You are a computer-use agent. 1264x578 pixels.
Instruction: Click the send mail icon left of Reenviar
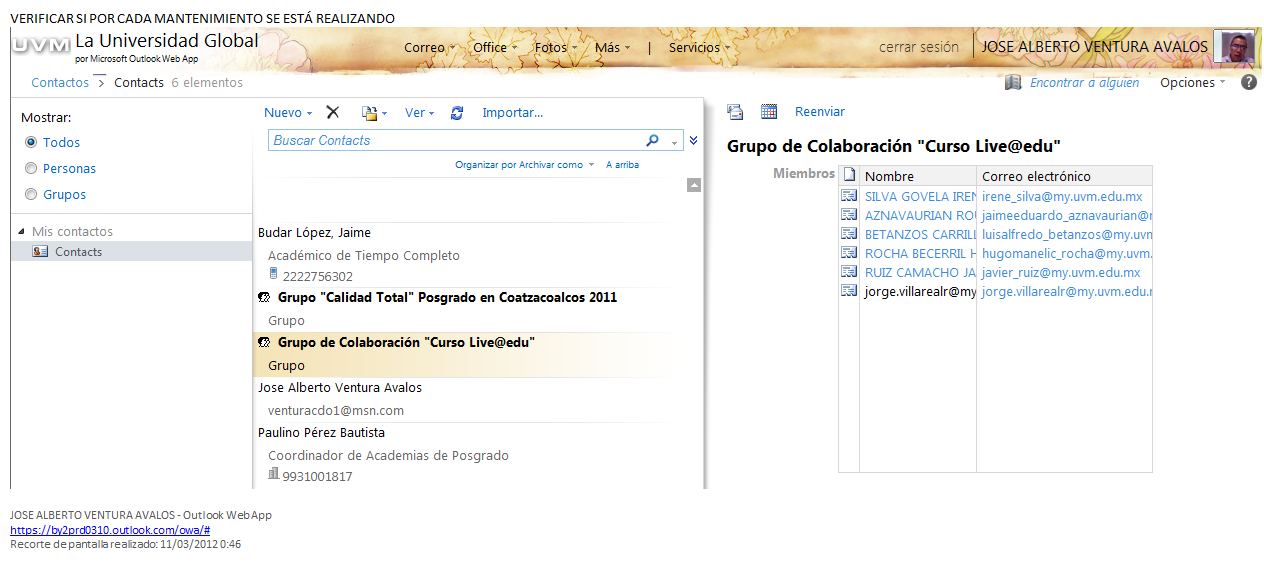(735, 112)
